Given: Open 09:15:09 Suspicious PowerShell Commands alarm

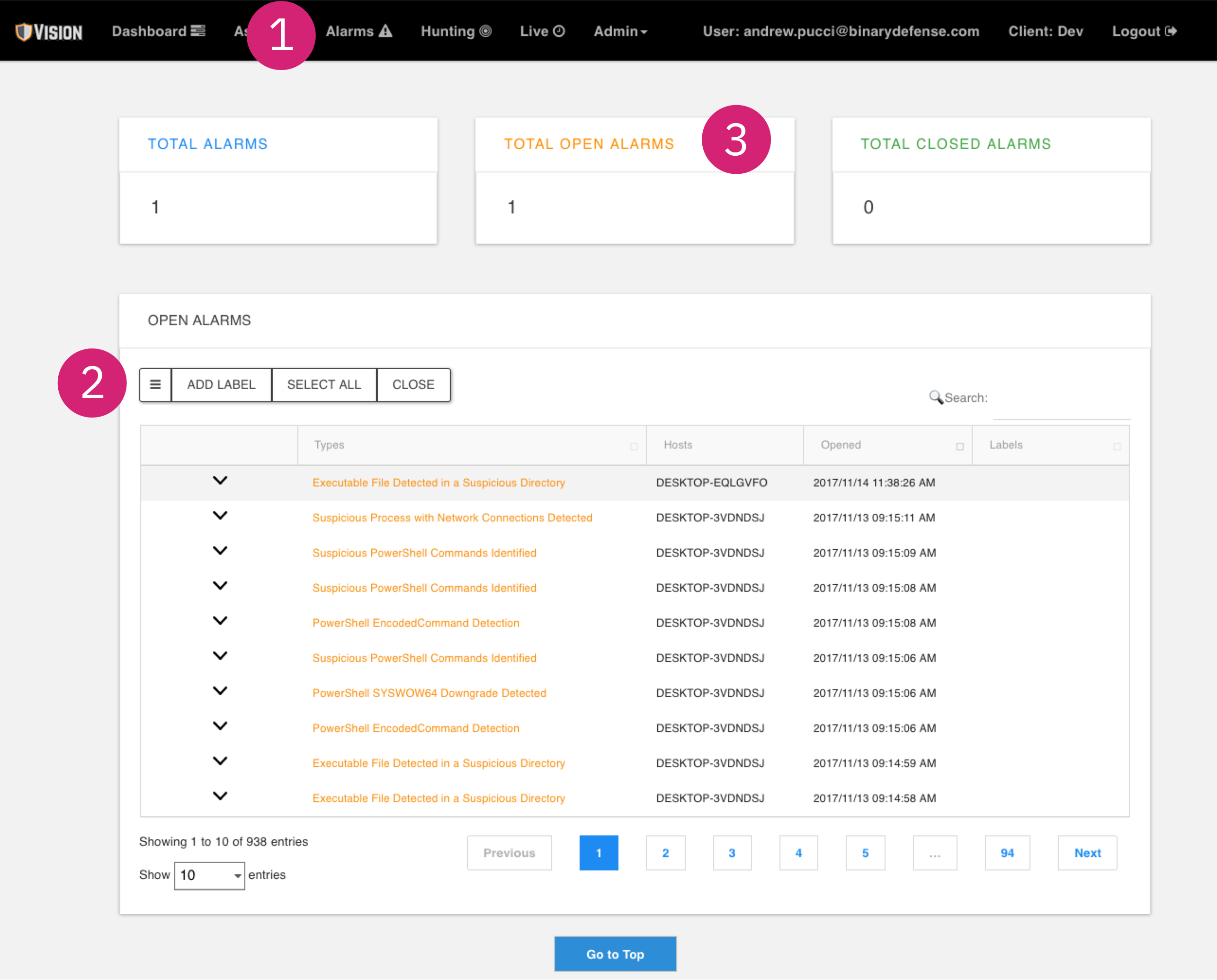Looking at the screenshot, I should click(424, 552).
